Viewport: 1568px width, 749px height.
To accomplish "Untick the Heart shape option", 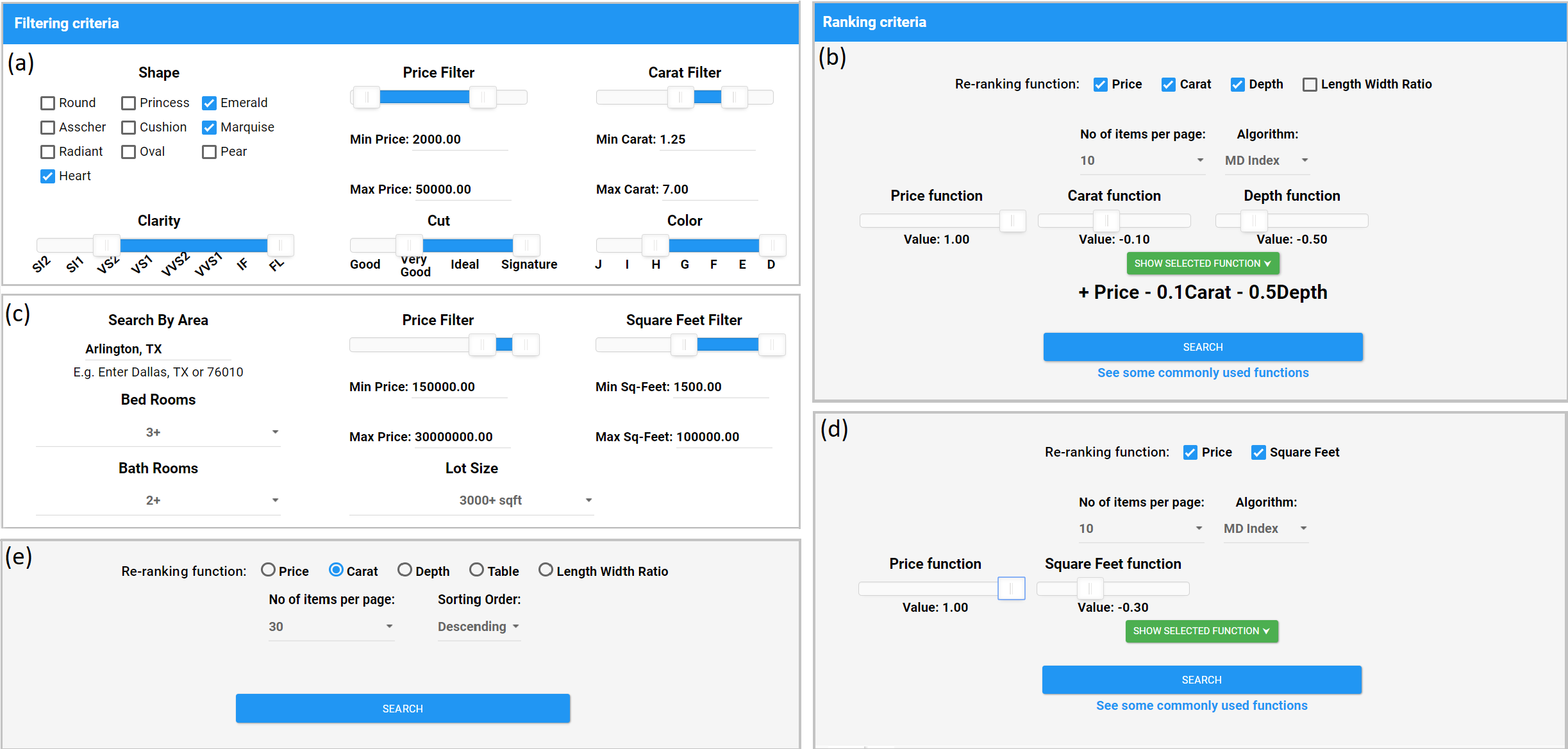I will click(x=47, y=176).
